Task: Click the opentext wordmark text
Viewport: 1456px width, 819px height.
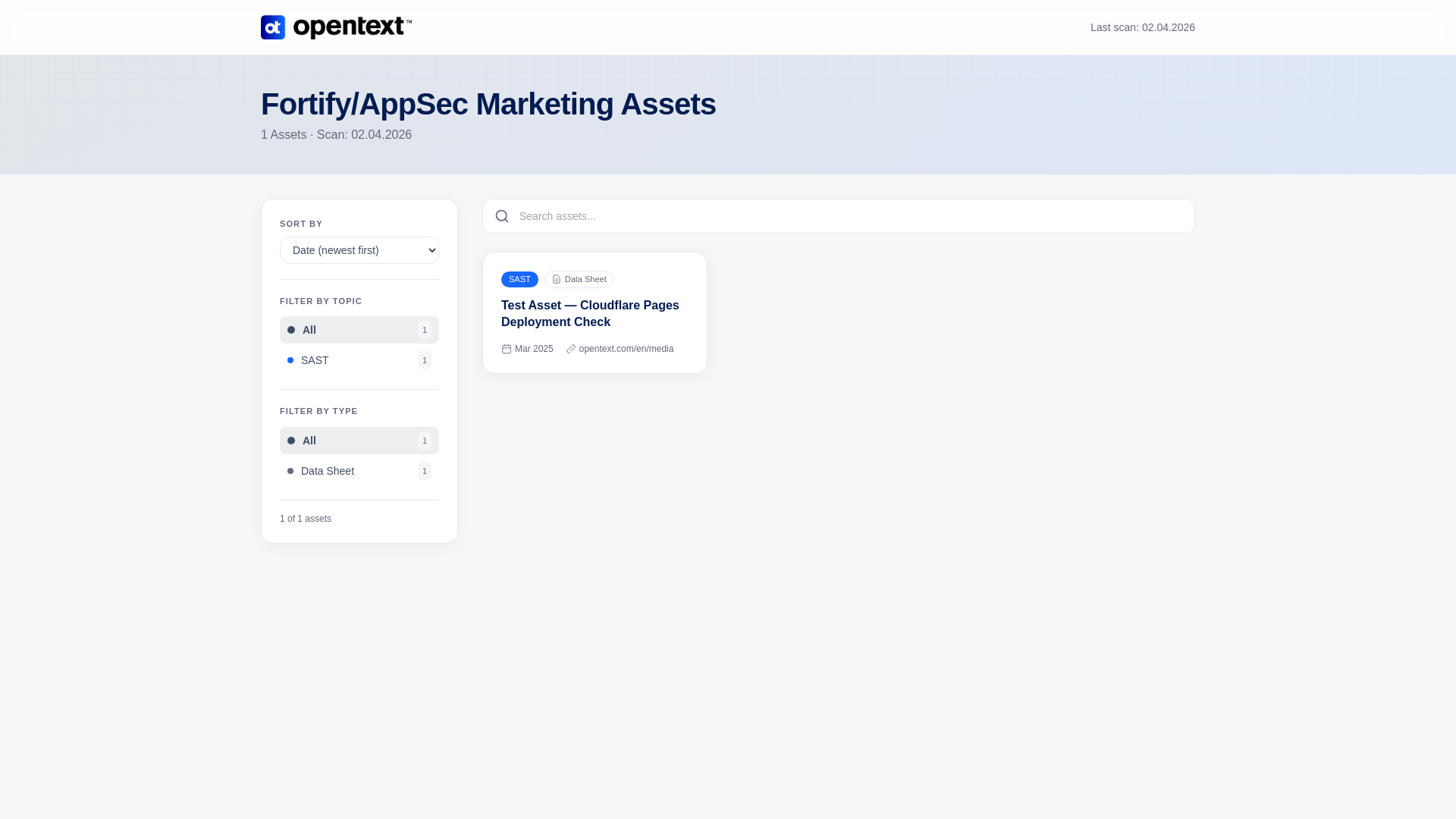Action: click(353, 27)
